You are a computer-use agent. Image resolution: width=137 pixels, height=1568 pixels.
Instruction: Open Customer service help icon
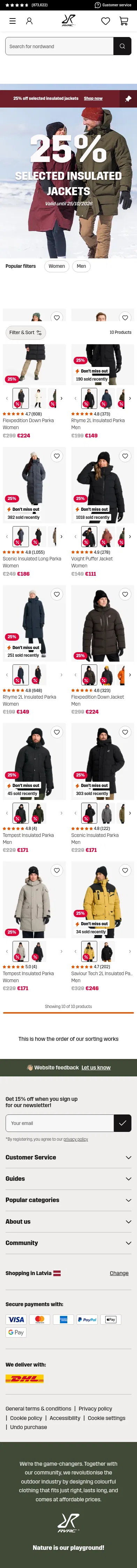pos(97,5)
